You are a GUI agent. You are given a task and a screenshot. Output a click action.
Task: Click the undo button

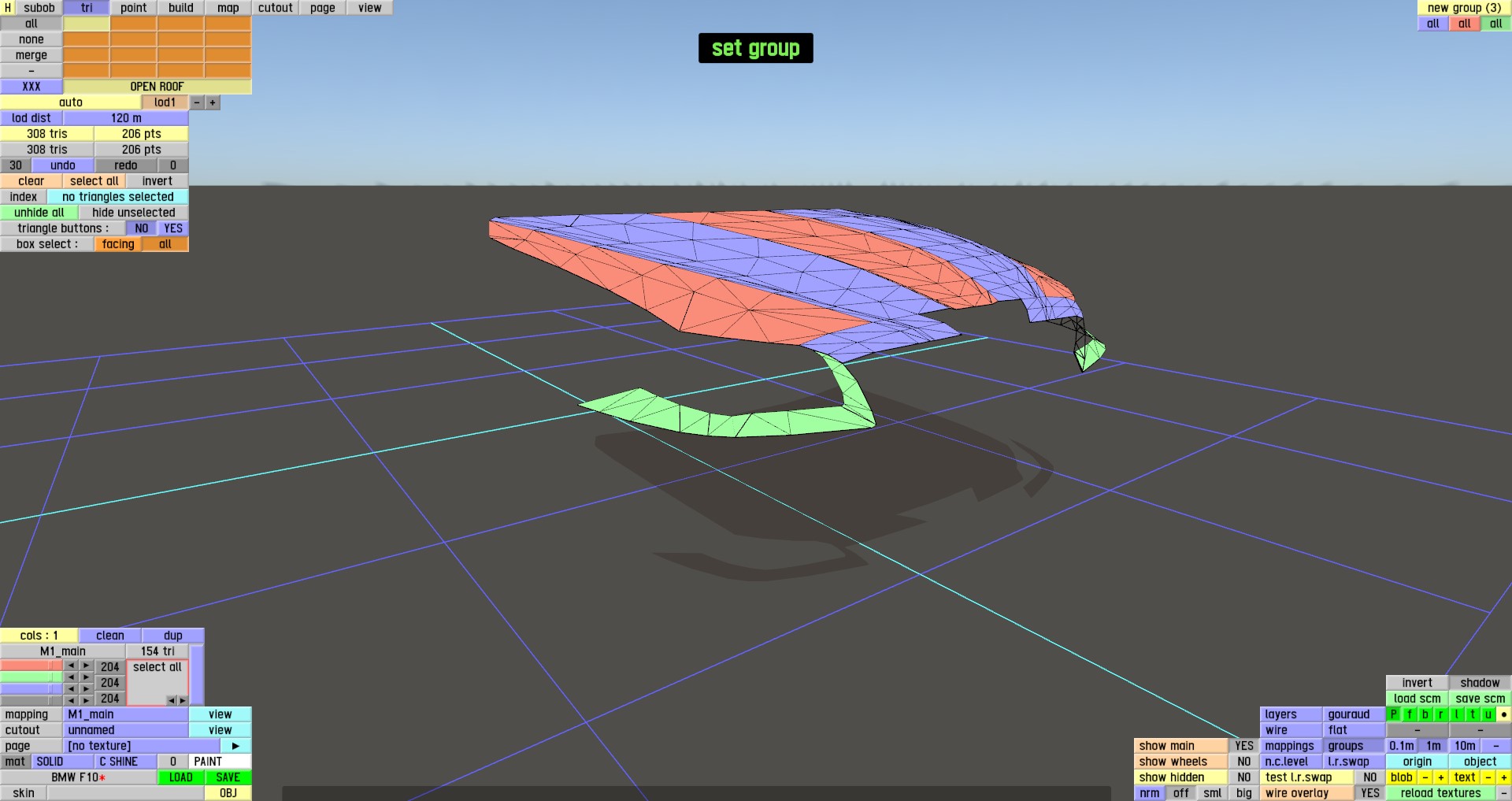[63, 165]
